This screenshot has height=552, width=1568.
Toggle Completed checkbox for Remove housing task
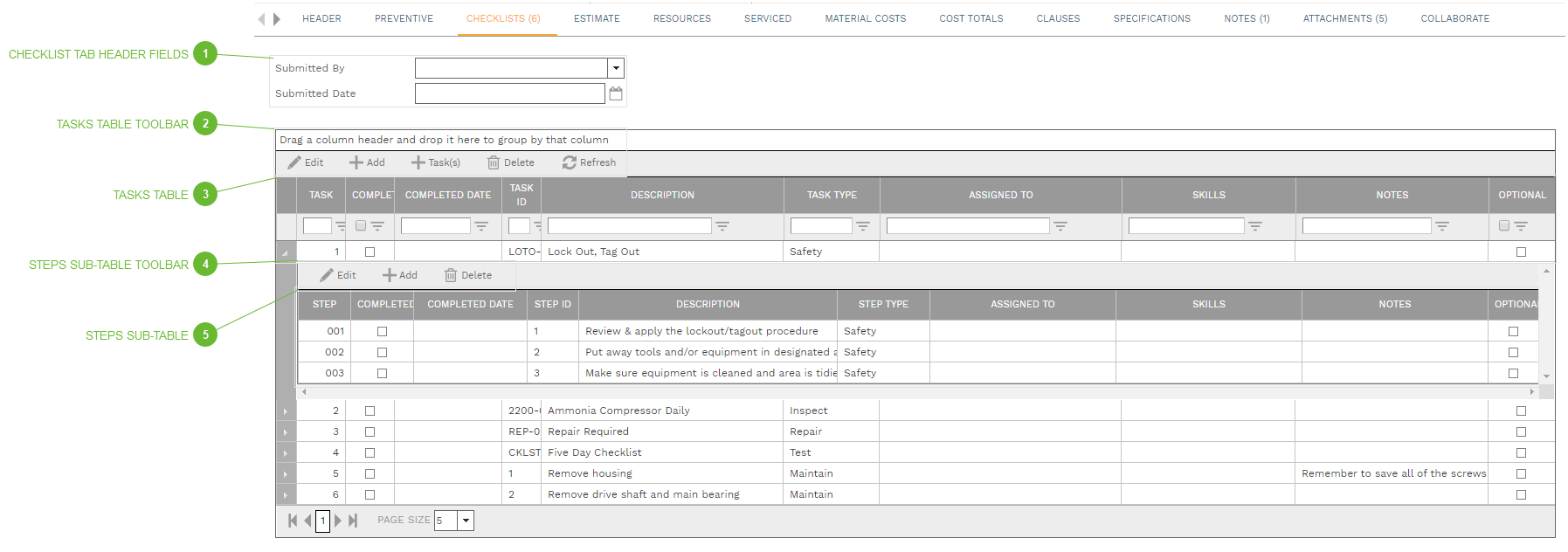coord(370,473)
